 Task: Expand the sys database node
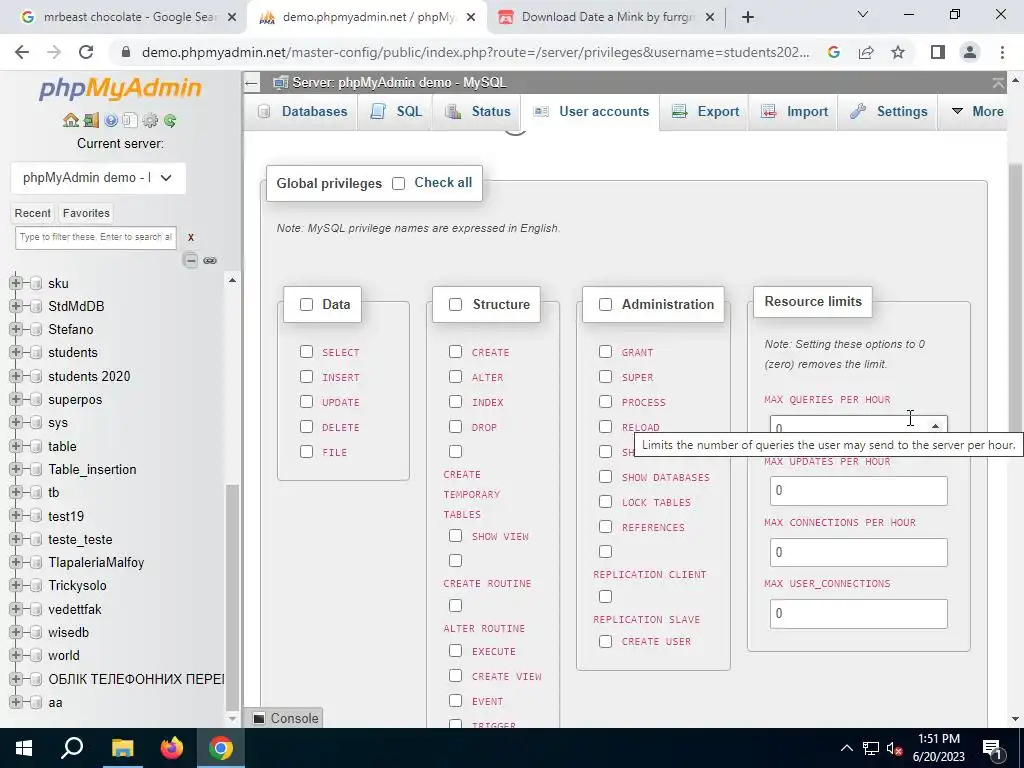16,423
